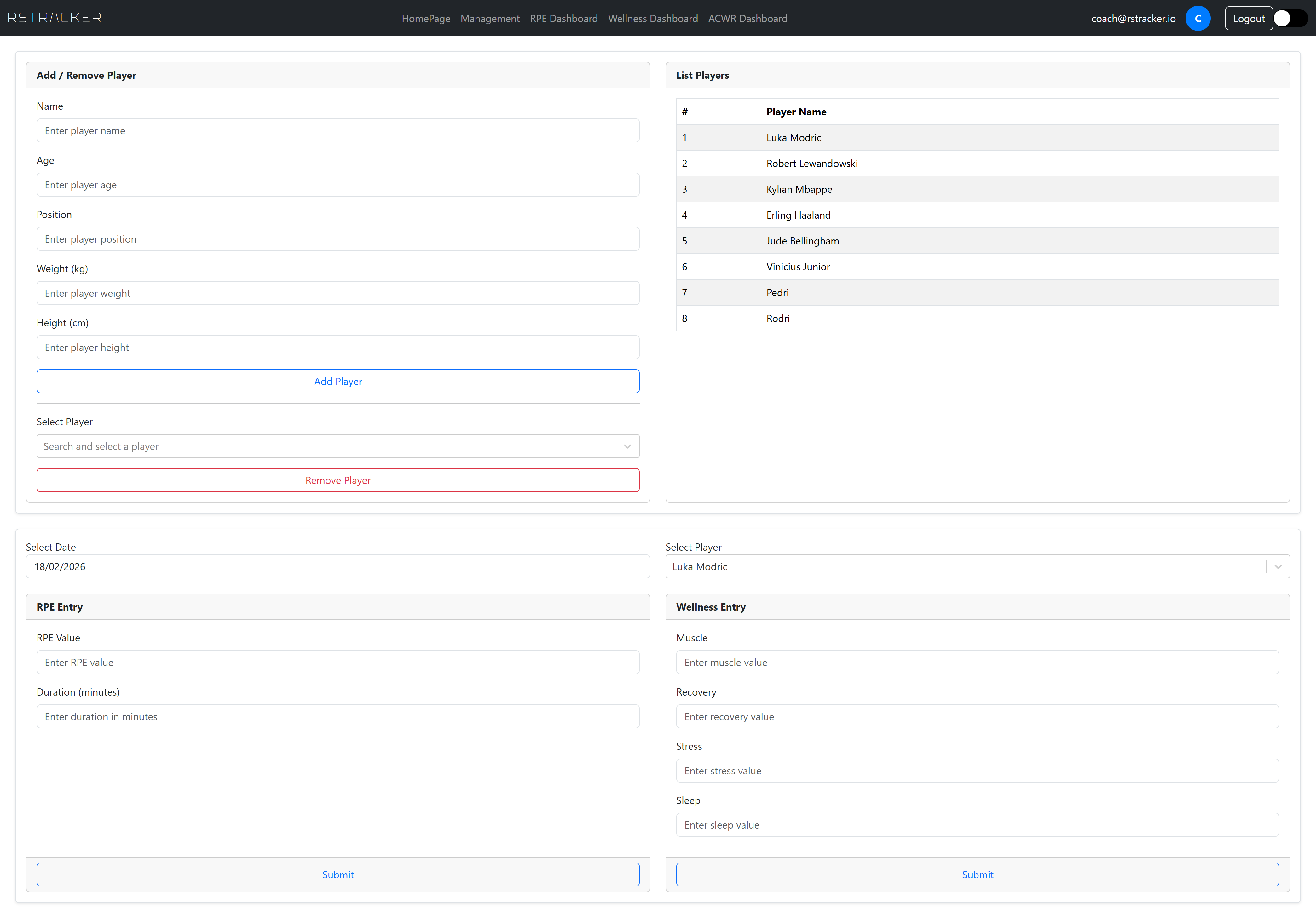Click the Select Date field
Screen dimensions: 1316x918
(338, 567)
